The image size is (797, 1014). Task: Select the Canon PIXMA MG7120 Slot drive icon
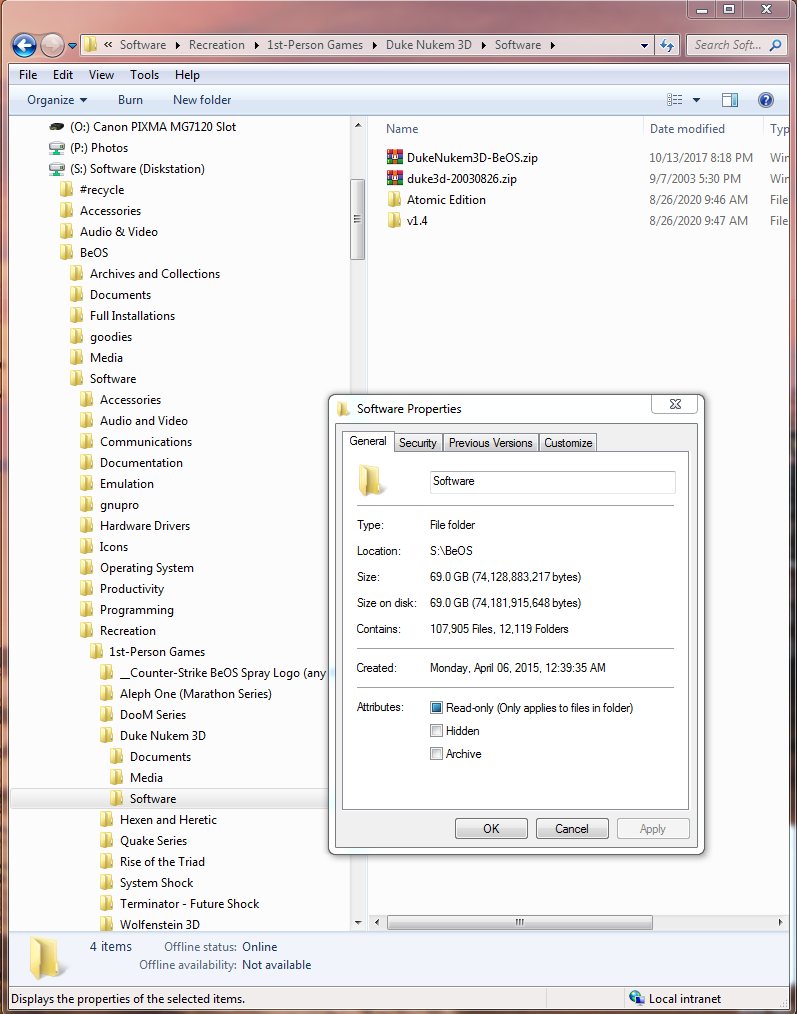[57, 127]
